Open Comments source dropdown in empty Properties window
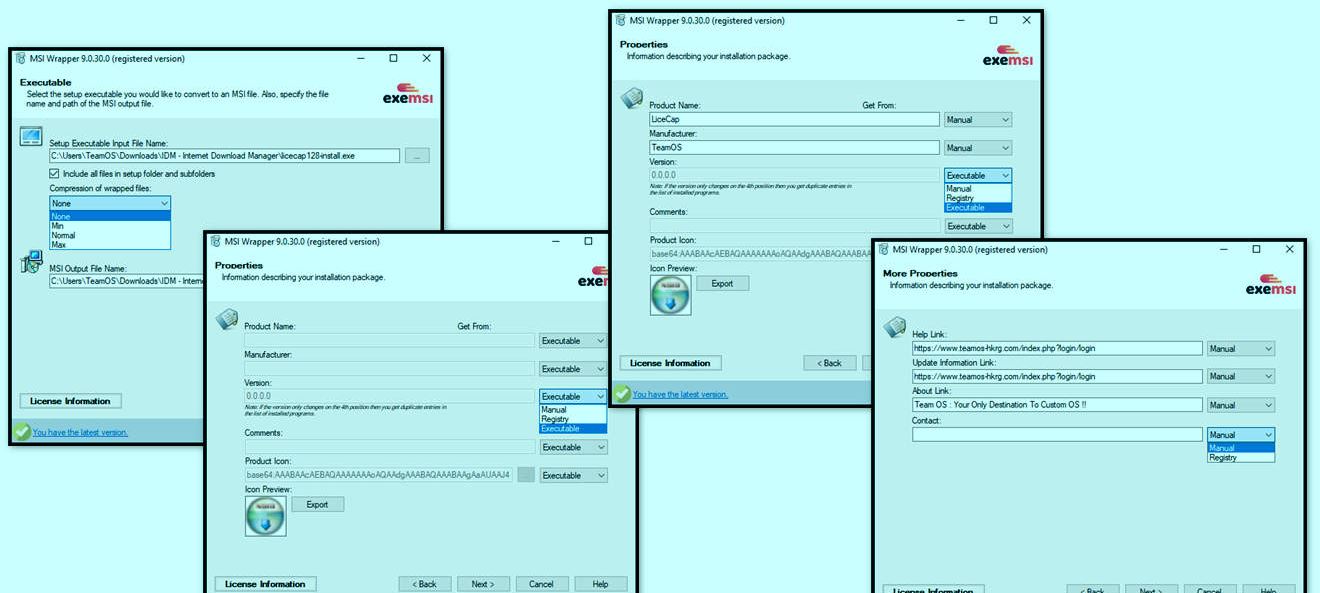1320x593 pixels. (x=573, y=447)
